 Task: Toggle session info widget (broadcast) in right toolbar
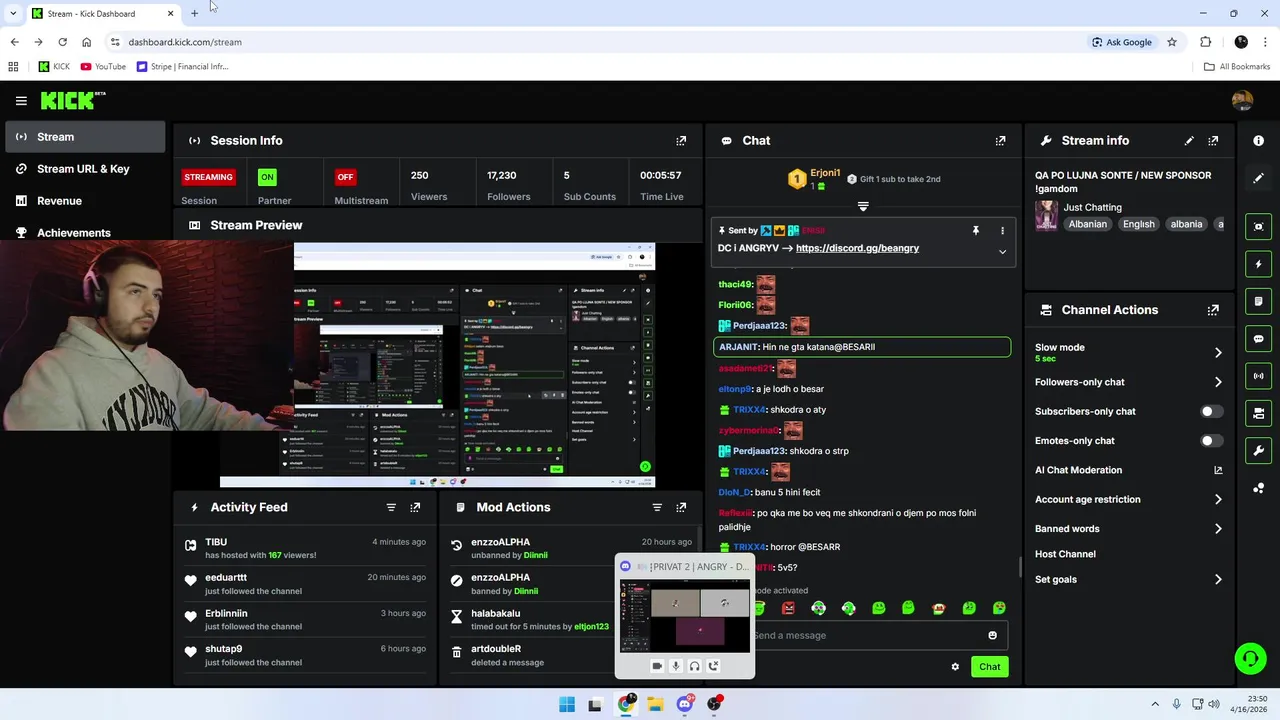(1258, 376)
